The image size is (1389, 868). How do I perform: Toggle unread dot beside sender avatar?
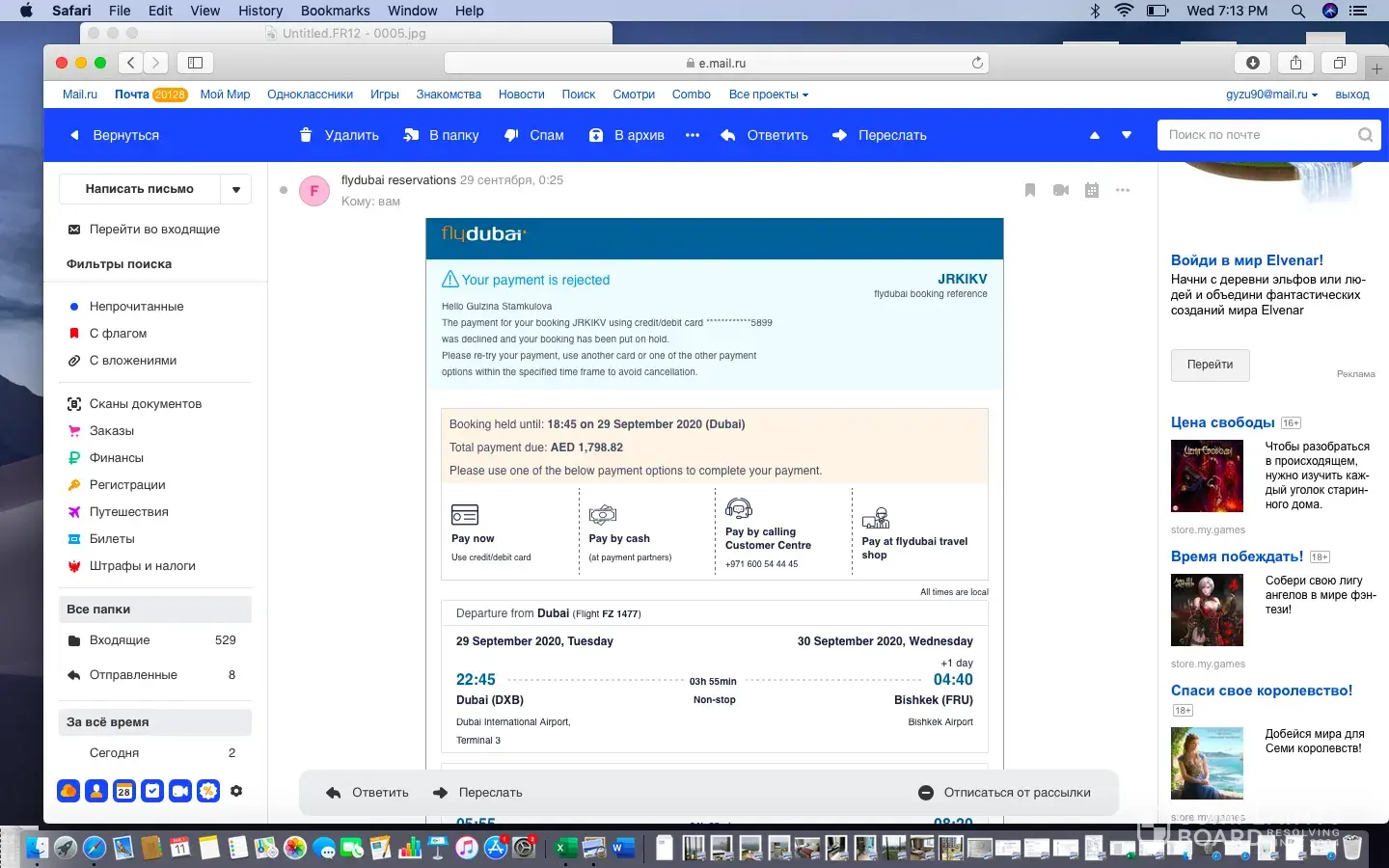pos(284,190)
